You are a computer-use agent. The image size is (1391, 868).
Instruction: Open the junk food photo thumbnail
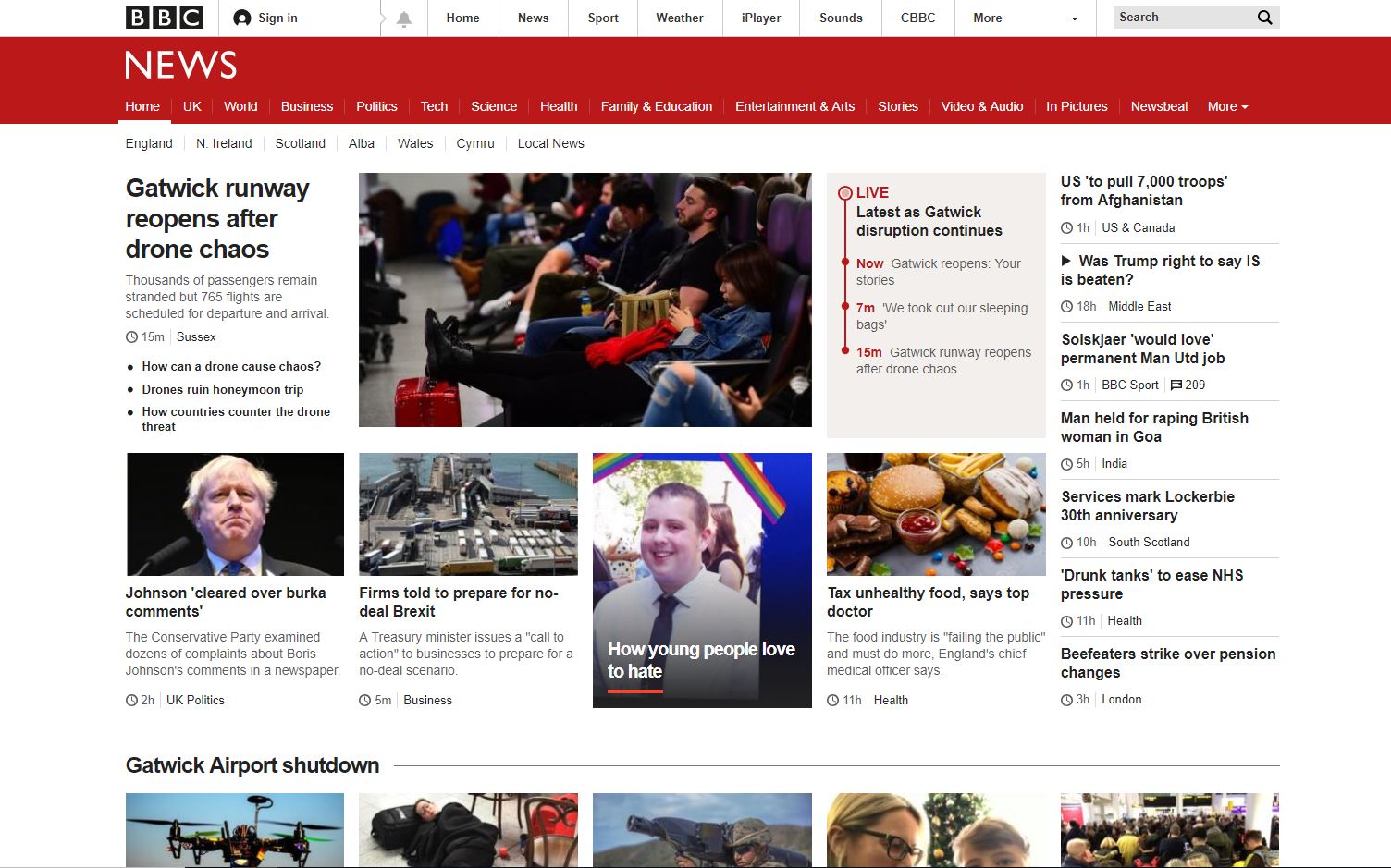pos(936,514)
